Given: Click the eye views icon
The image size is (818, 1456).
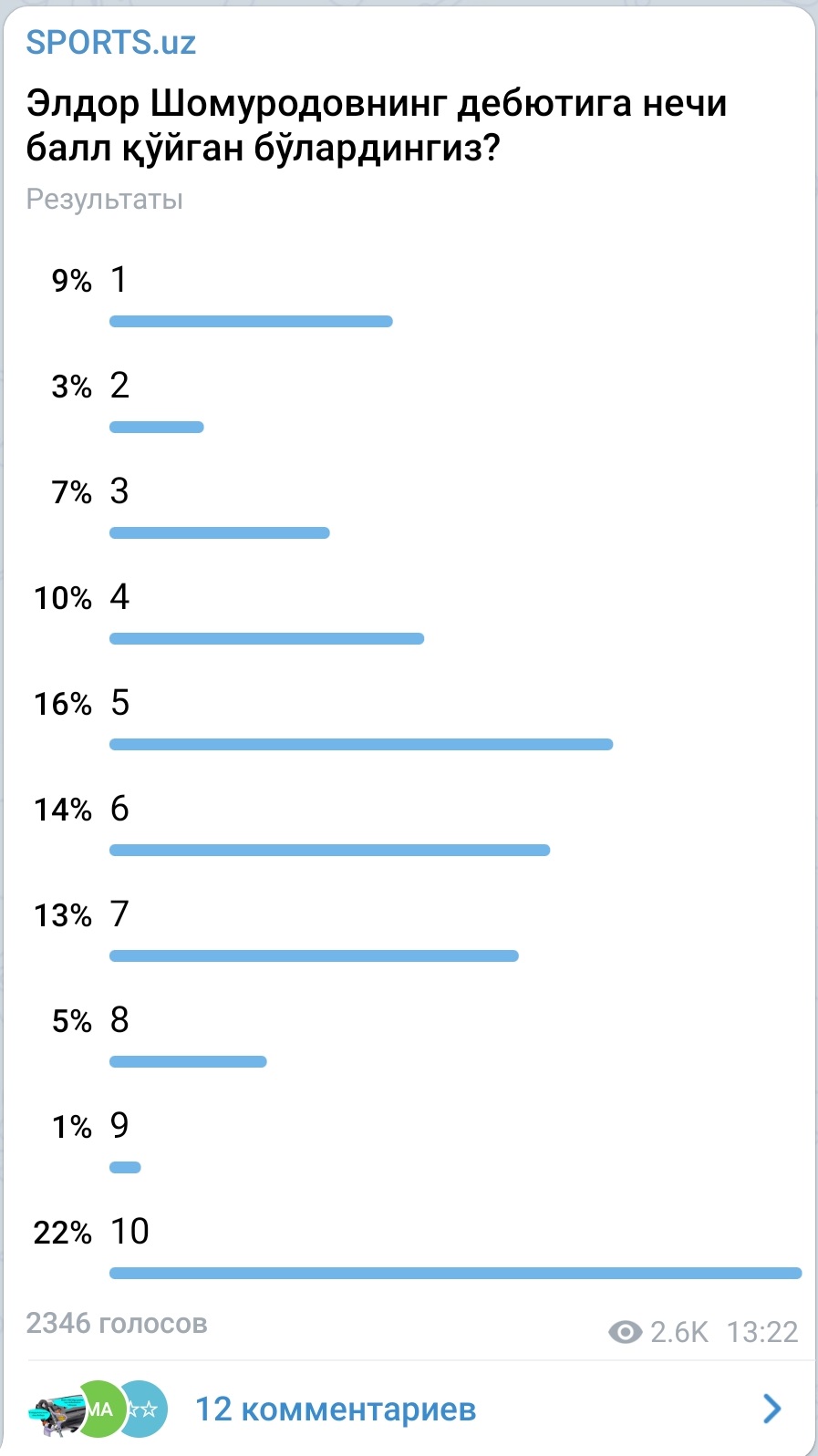Looking at the screenshot, I should point(625,1332).
